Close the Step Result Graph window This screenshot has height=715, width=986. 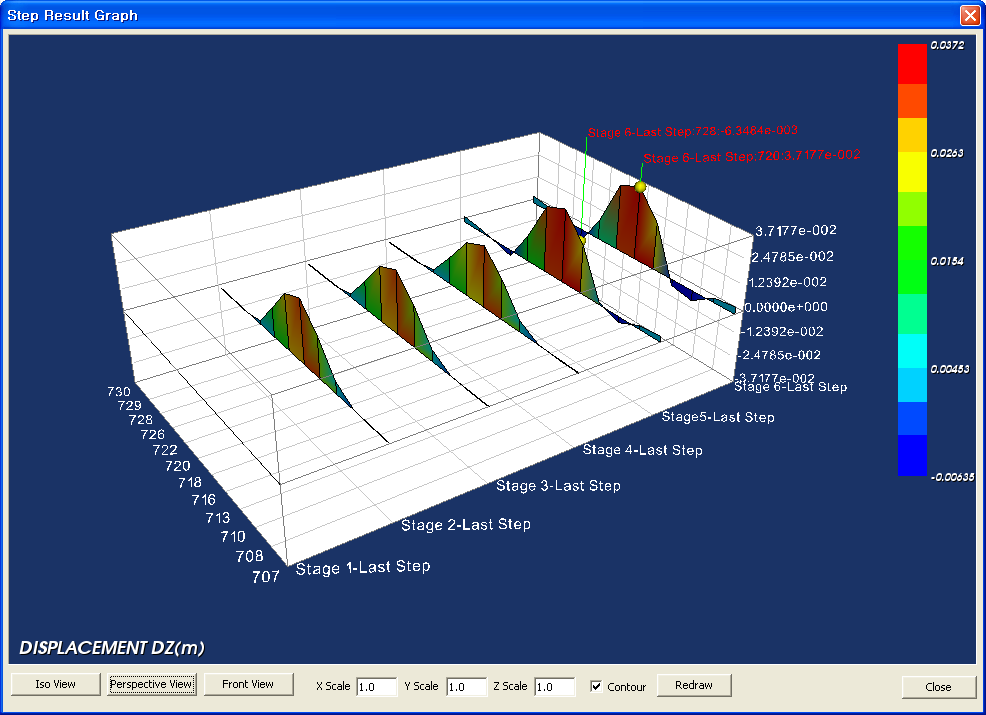(968, 16)
